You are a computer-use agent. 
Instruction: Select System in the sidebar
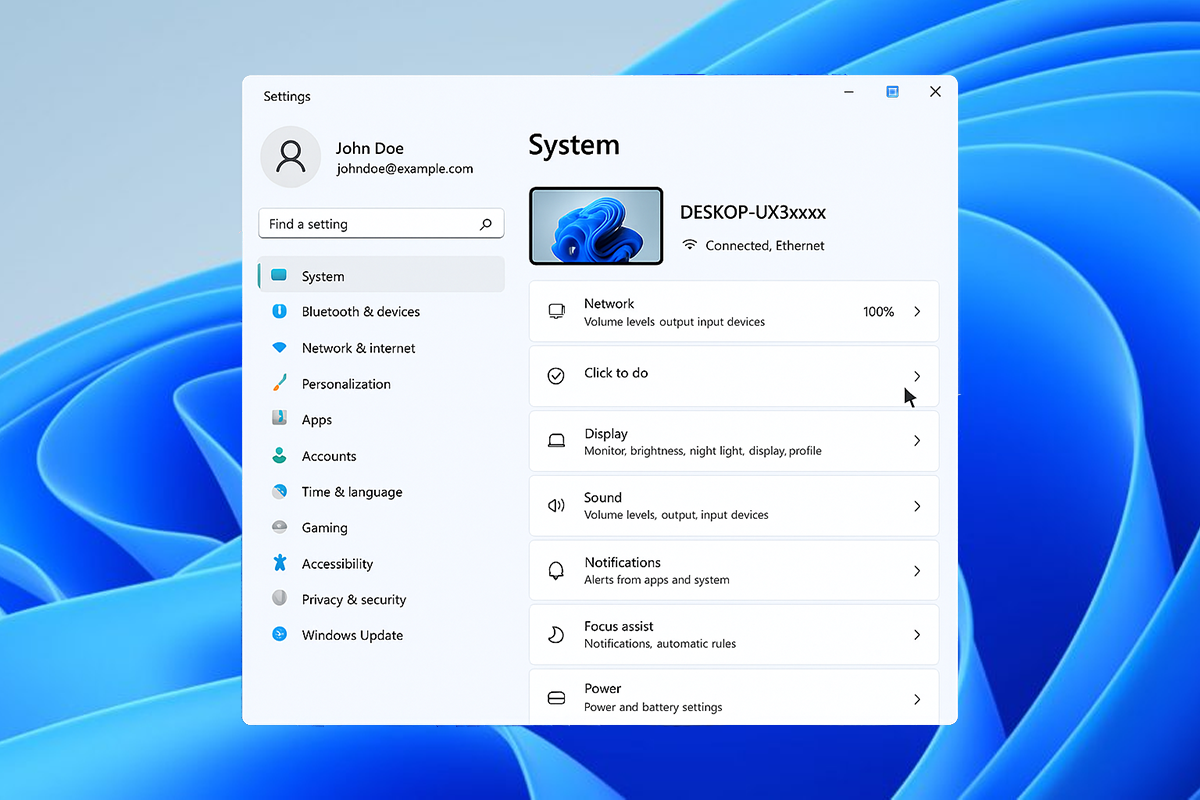click(x=381, y=275)
